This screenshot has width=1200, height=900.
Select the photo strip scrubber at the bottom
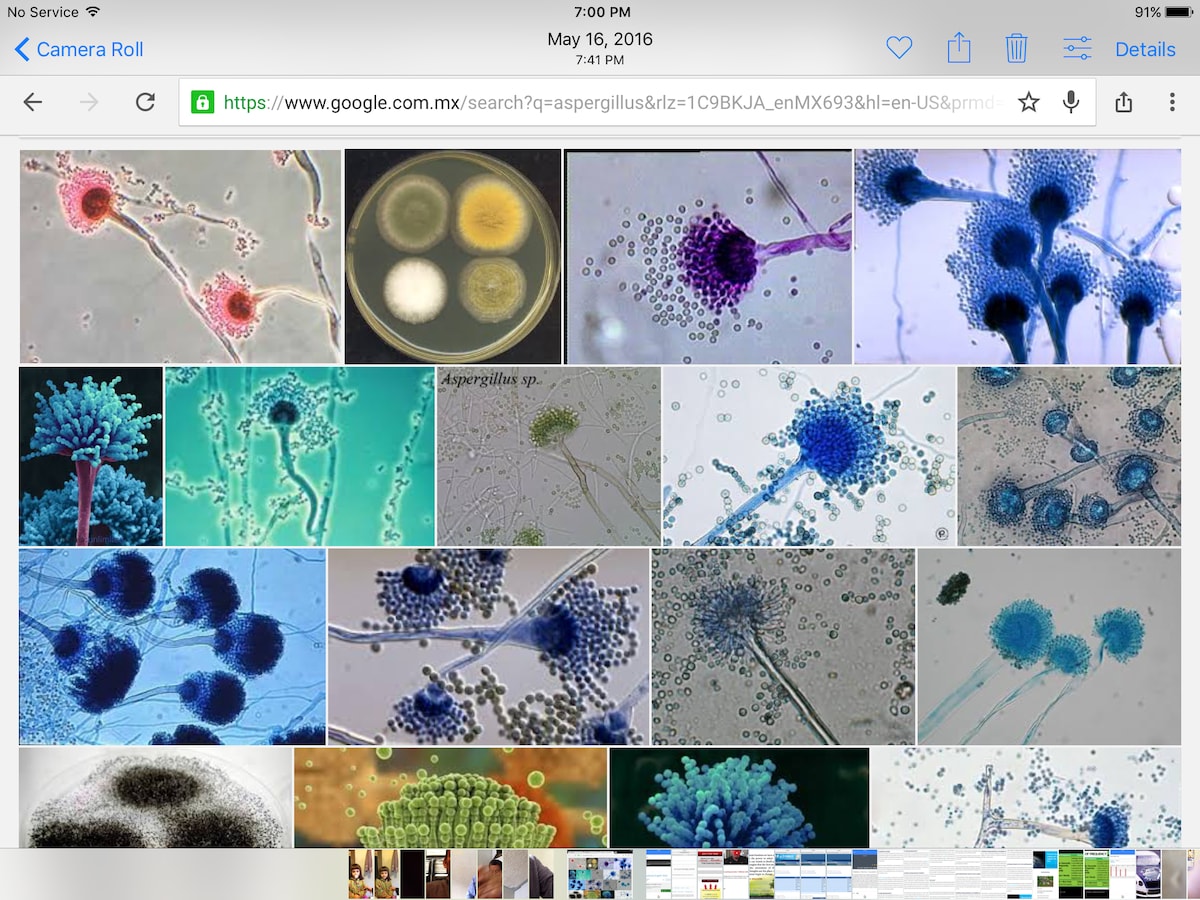click(600, 874)
